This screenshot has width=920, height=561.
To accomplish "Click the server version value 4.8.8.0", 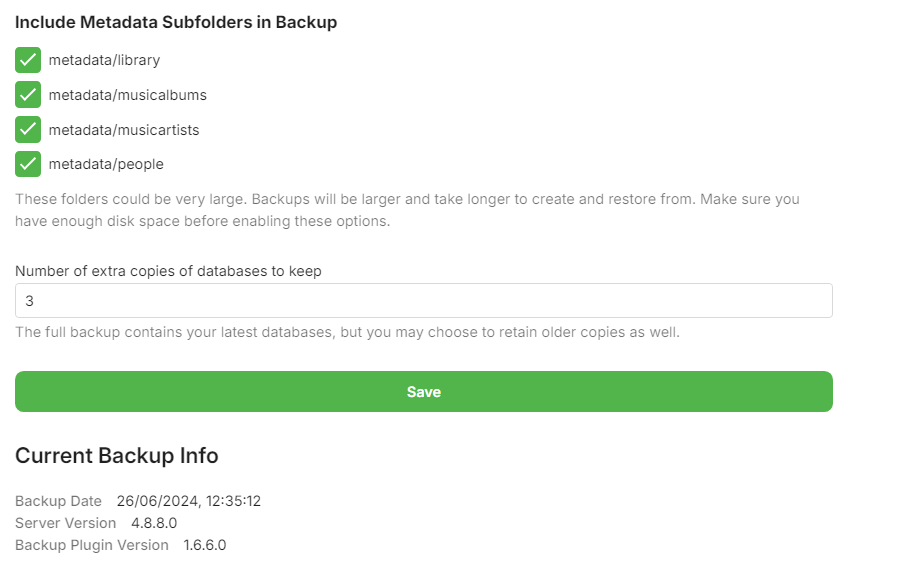I will click(x=154, y=523).
